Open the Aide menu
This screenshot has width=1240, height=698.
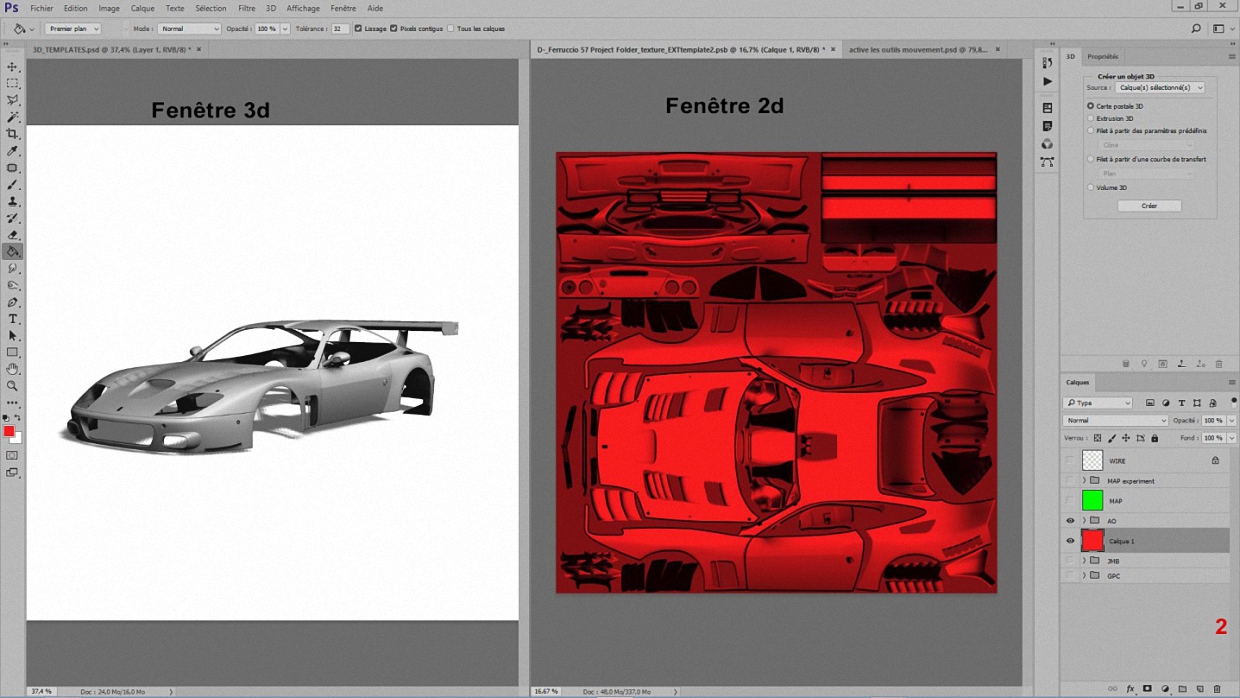(375, 8)
